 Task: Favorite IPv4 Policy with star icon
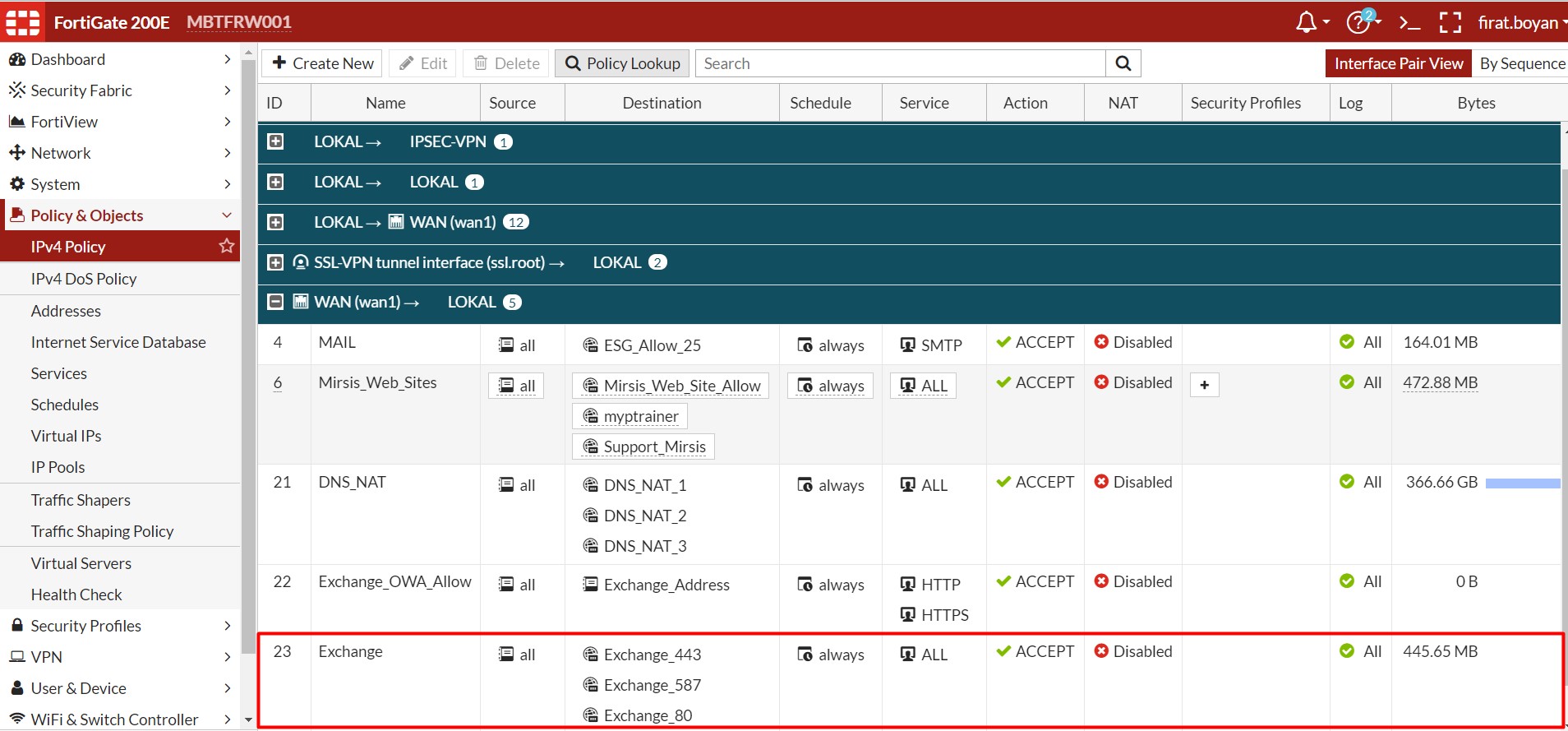click(x=227, y=246)
